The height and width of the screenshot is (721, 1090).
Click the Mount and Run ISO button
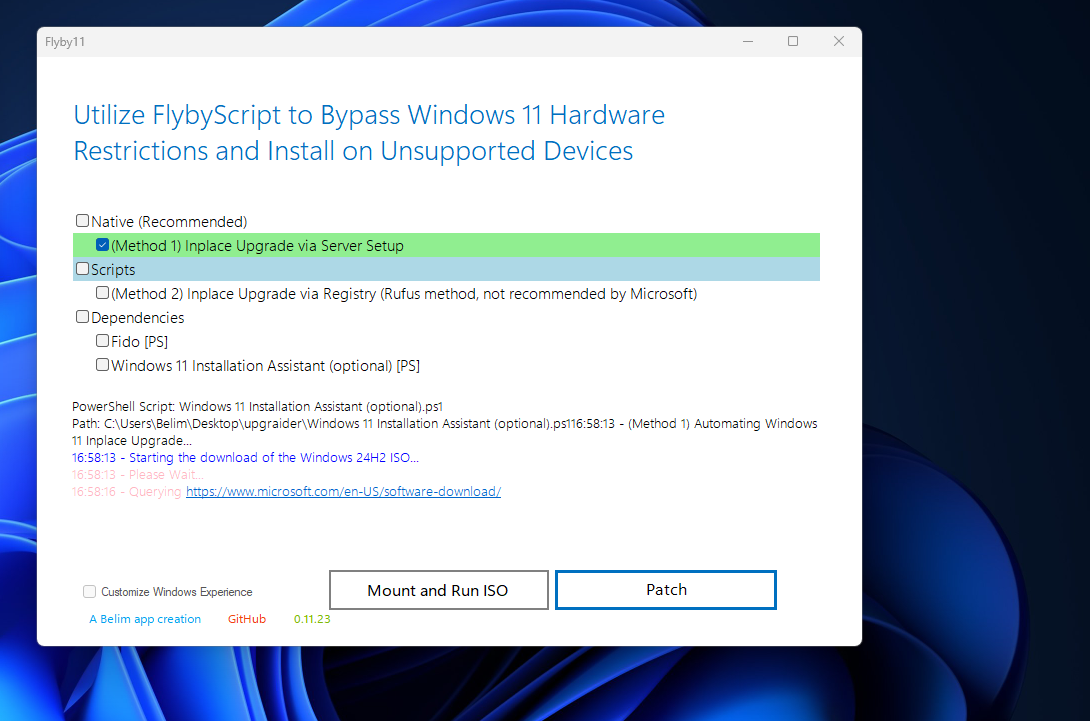click(x=438, y=589)
